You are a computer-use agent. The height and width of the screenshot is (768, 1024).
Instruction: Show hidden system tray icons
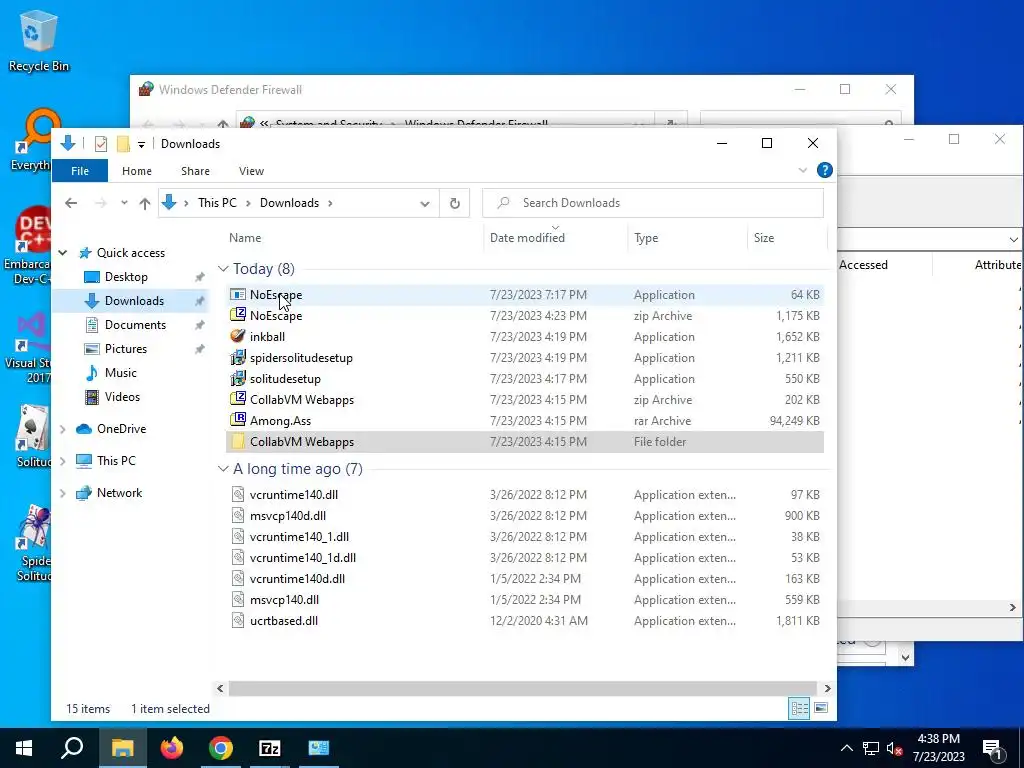pos(846,748)
